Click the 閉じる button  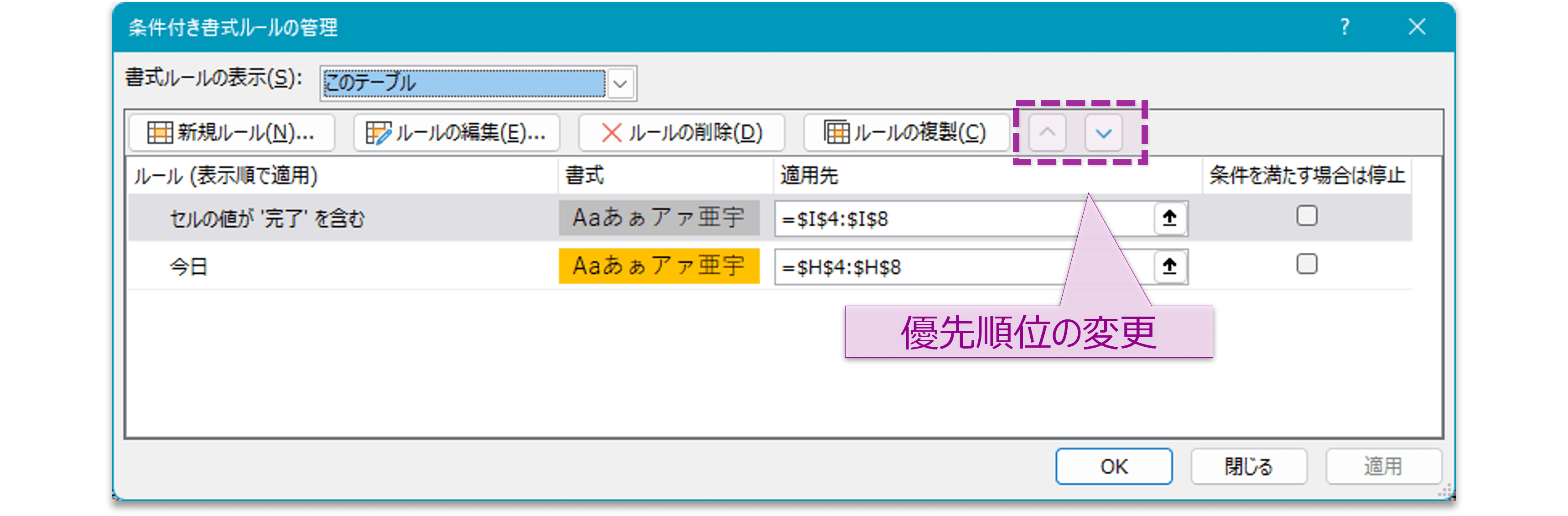click(x=1249, y=466)
